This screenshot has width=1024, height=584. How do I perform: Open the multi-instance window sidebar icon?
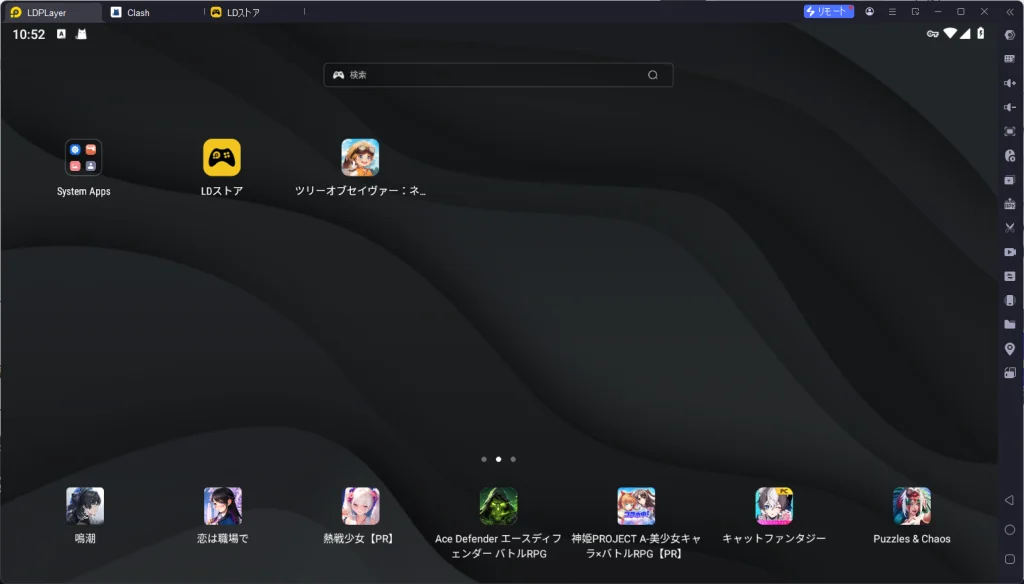1010,180
